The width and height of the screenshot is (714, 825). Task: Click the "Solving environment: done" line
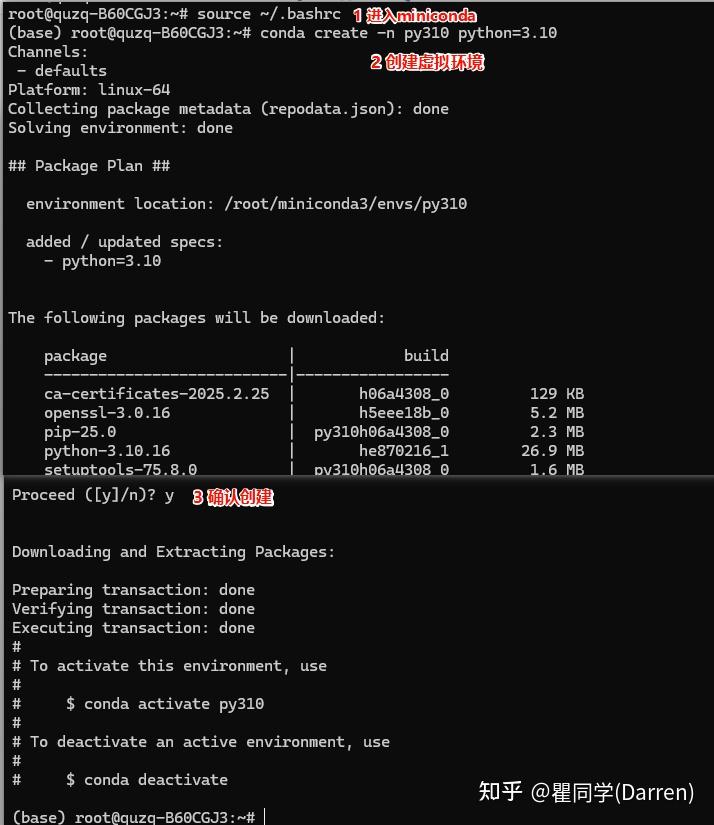click(x=120, y=128)
